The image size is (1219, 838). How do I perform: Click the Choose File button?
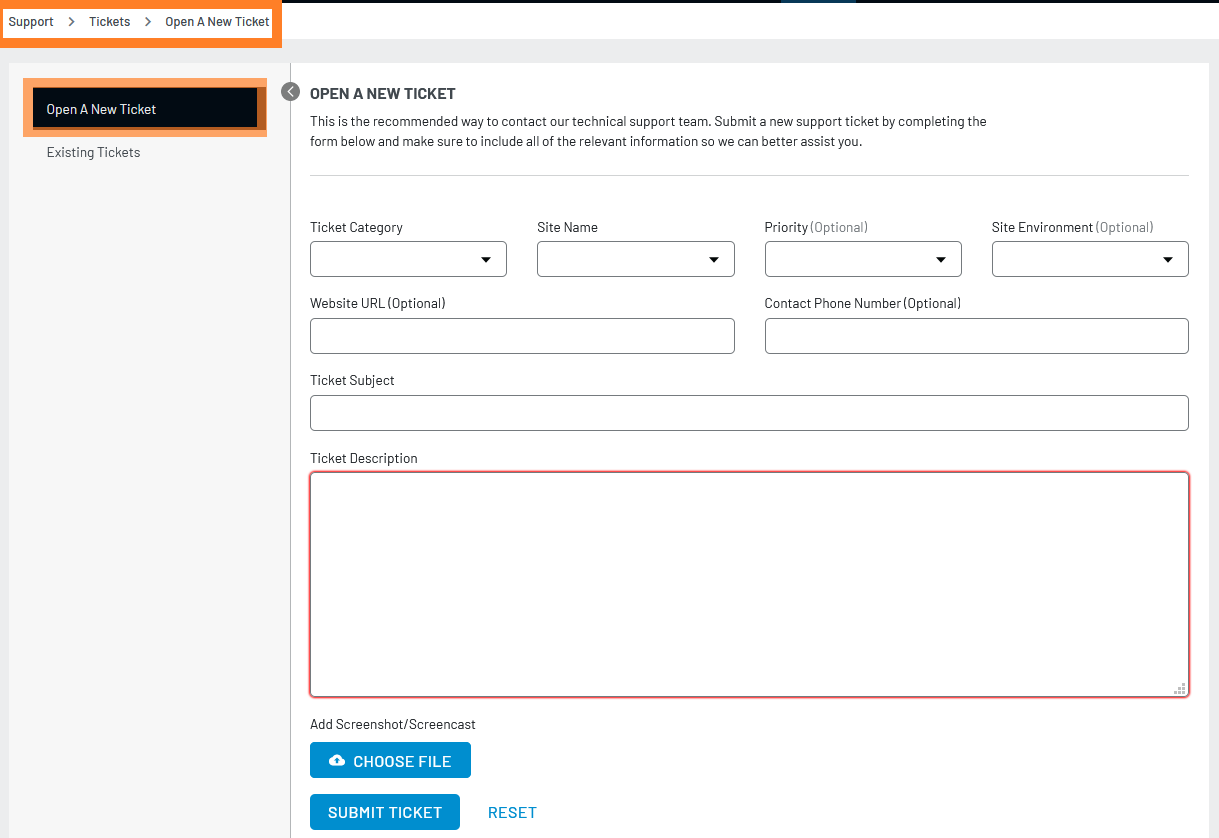pos(390,761)
